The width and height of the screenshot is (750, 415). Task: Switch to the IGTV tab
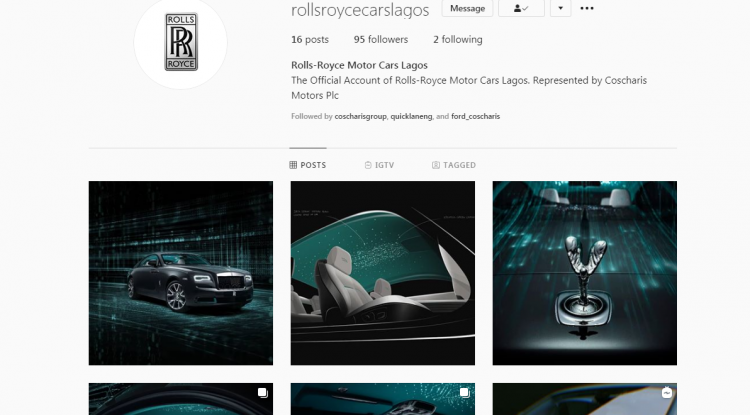pyautogui.click(x=379, y=165)
